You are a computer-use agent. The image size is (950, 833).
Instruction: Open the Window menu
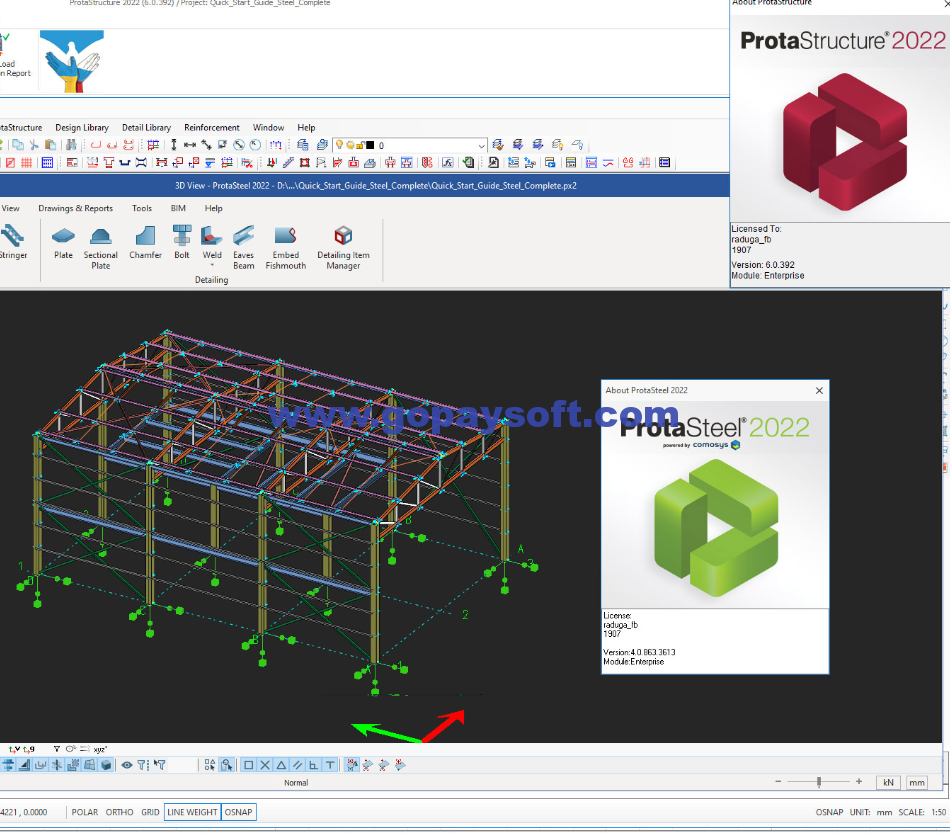click(x=268, y=128)
